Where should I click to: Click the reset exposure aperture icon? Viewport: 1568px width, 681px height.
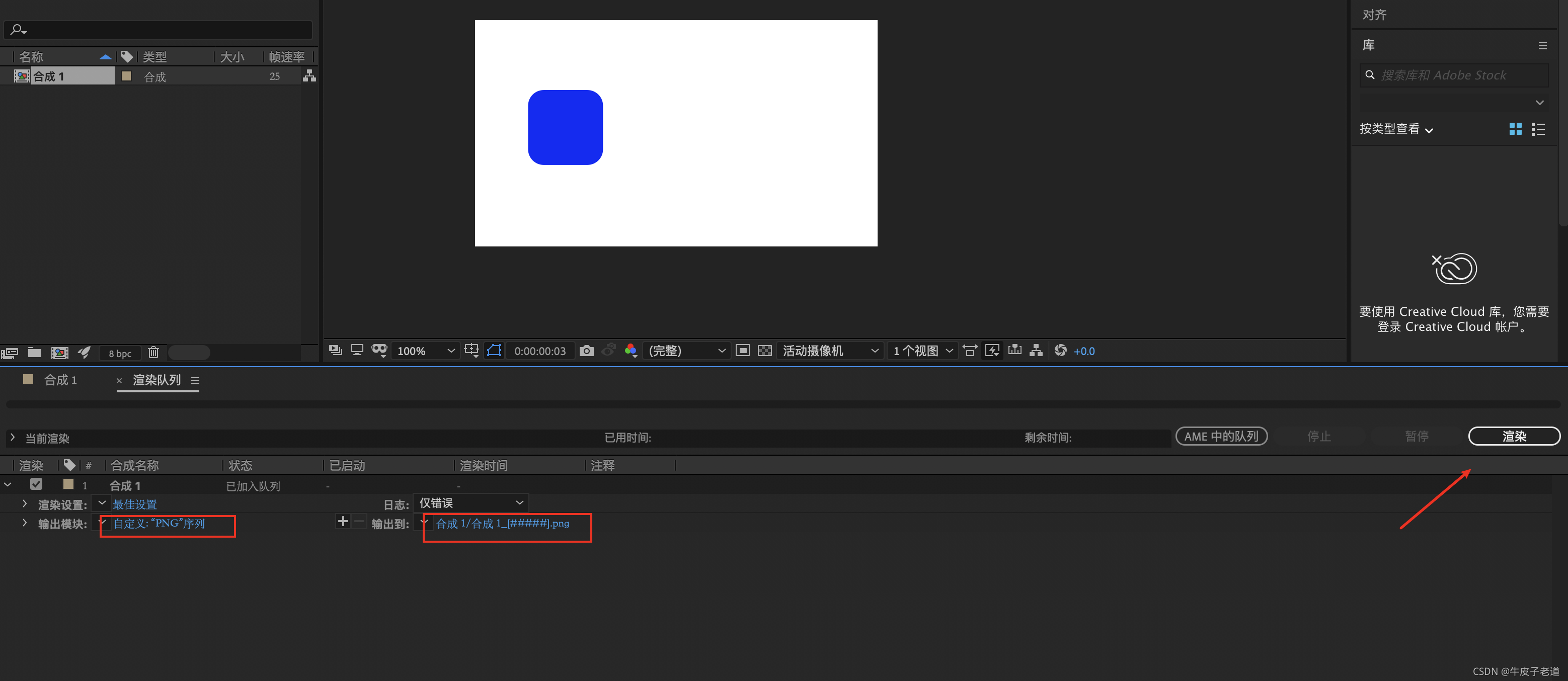click(x=1060, y=351)
